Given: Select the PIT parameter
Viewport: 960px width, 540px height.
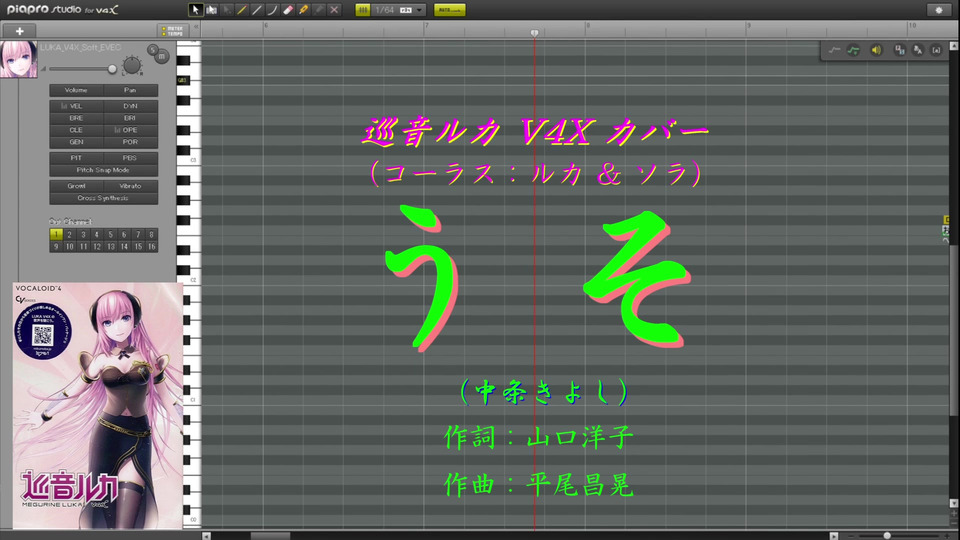Looking at the screenshot, I should (x=76, y=158).
